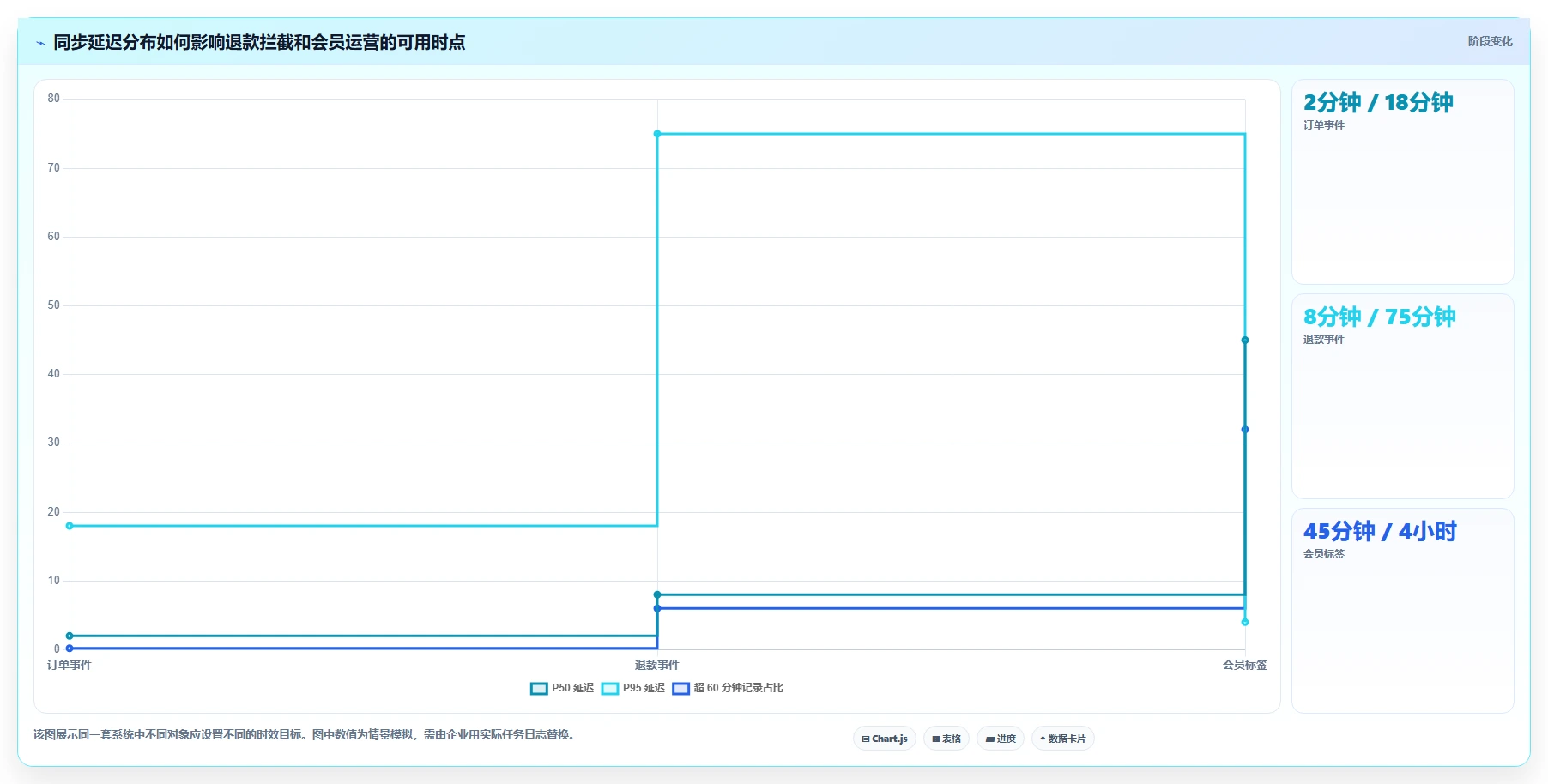The height and width of the screenshot is (784, 1548).
Task: Select the 超60分钟 data point at 6 for 退款事件
Action: click(x=657, y=608)
